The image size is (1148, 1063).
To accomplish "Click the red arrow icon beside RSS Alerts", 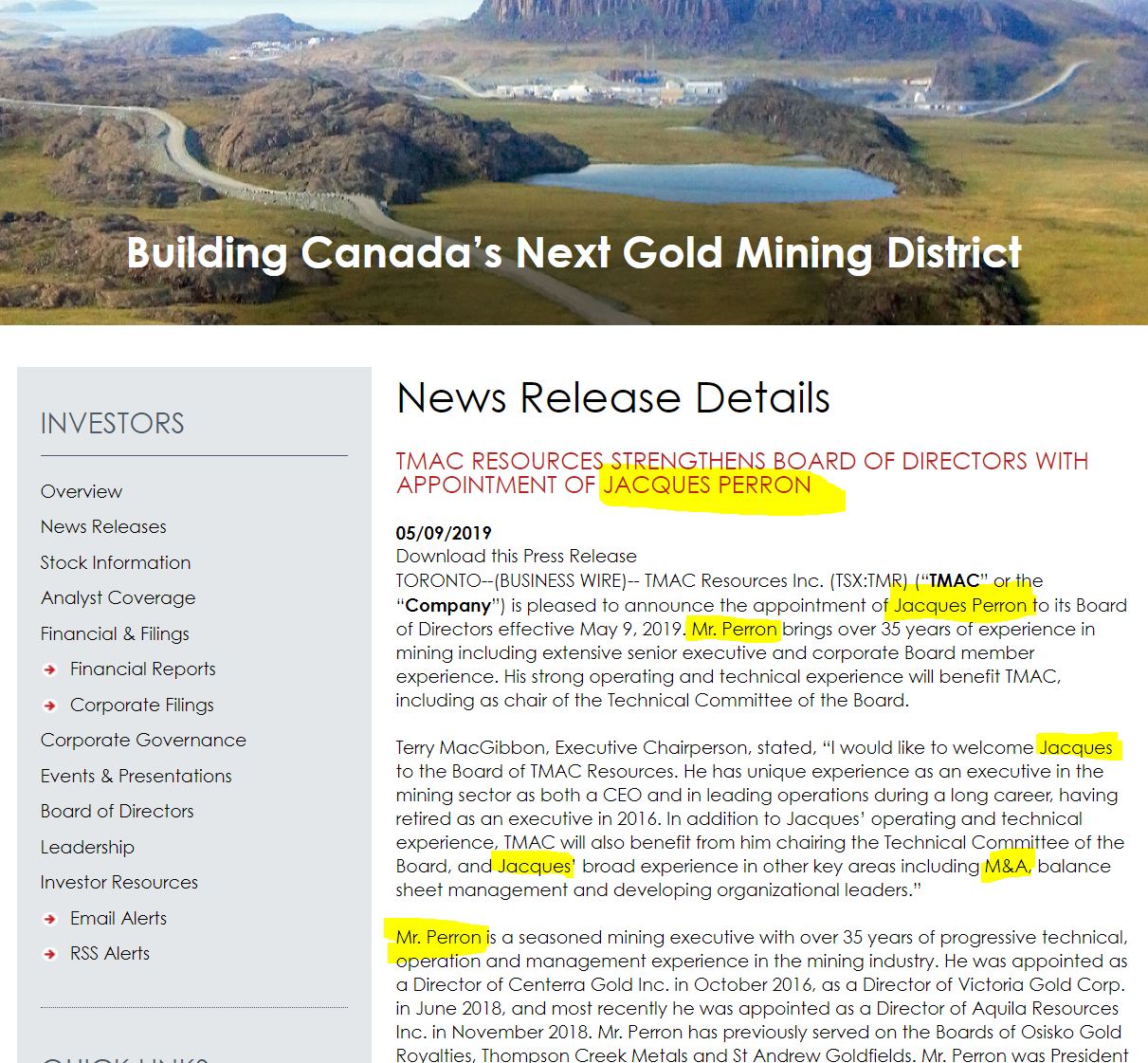I will [50, 954].
